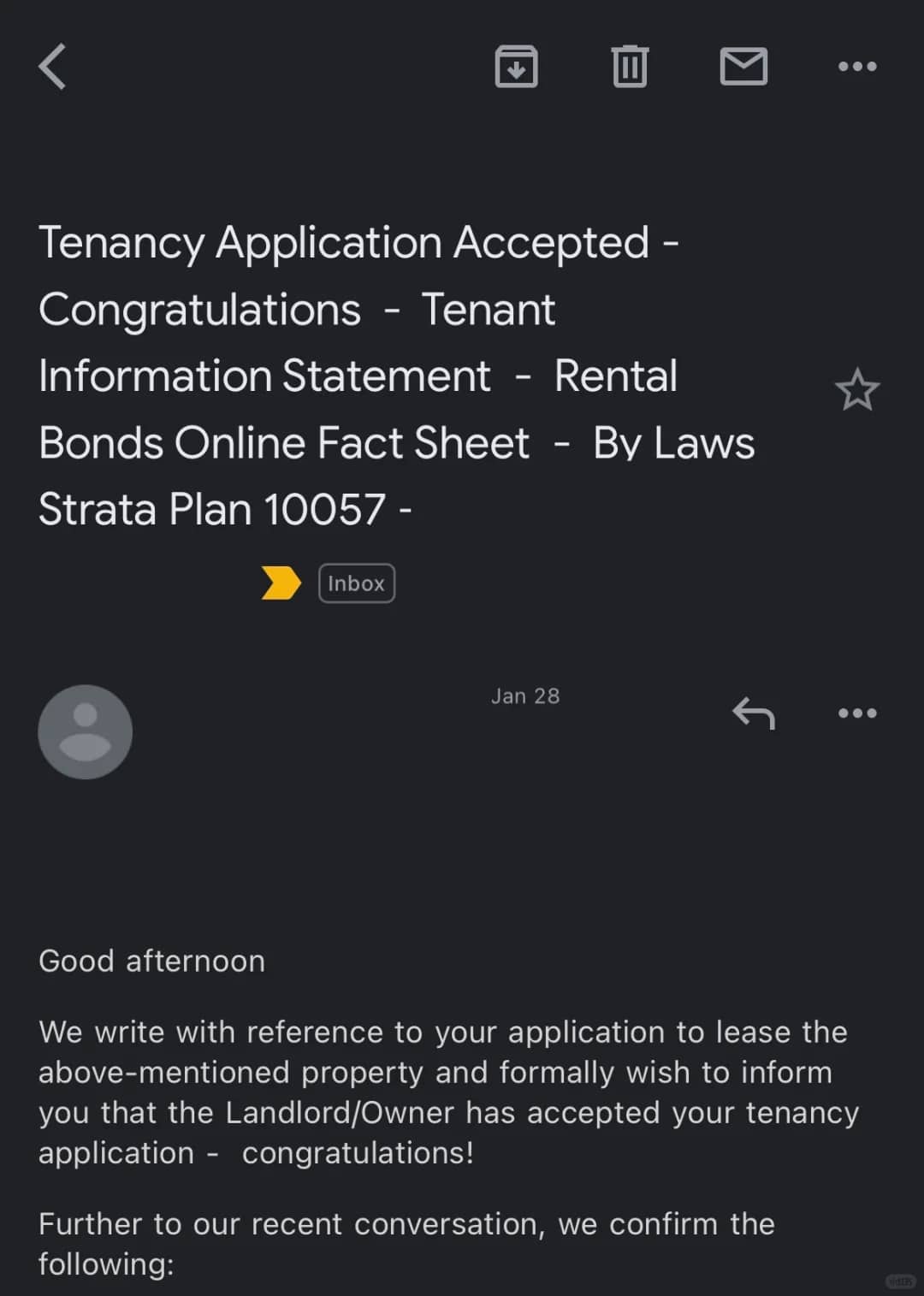Tap 'Strata Plan 10057' in the subject
The image size is (924, 1296).
point(212,510)
